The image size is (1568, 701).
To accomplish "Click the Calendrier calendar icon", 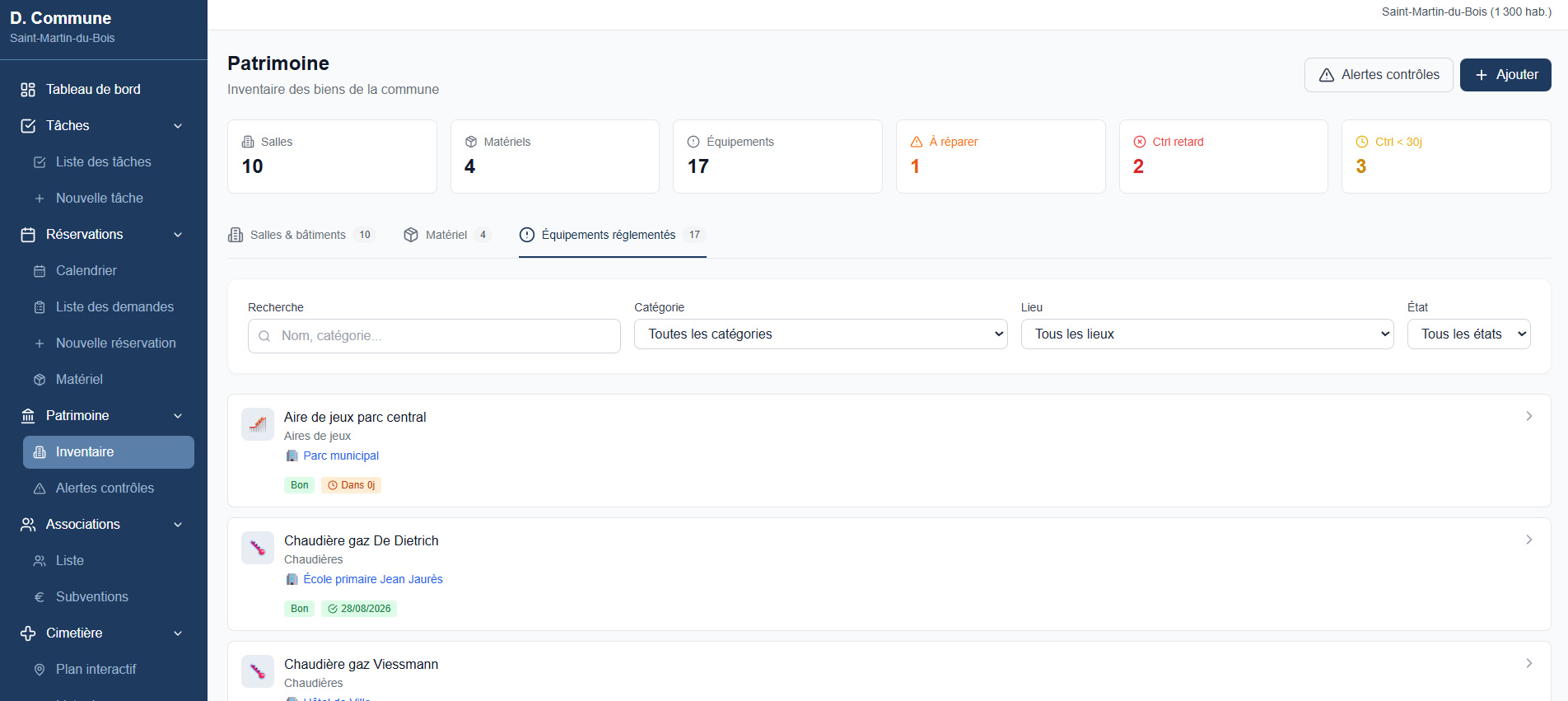I will 40,271.
